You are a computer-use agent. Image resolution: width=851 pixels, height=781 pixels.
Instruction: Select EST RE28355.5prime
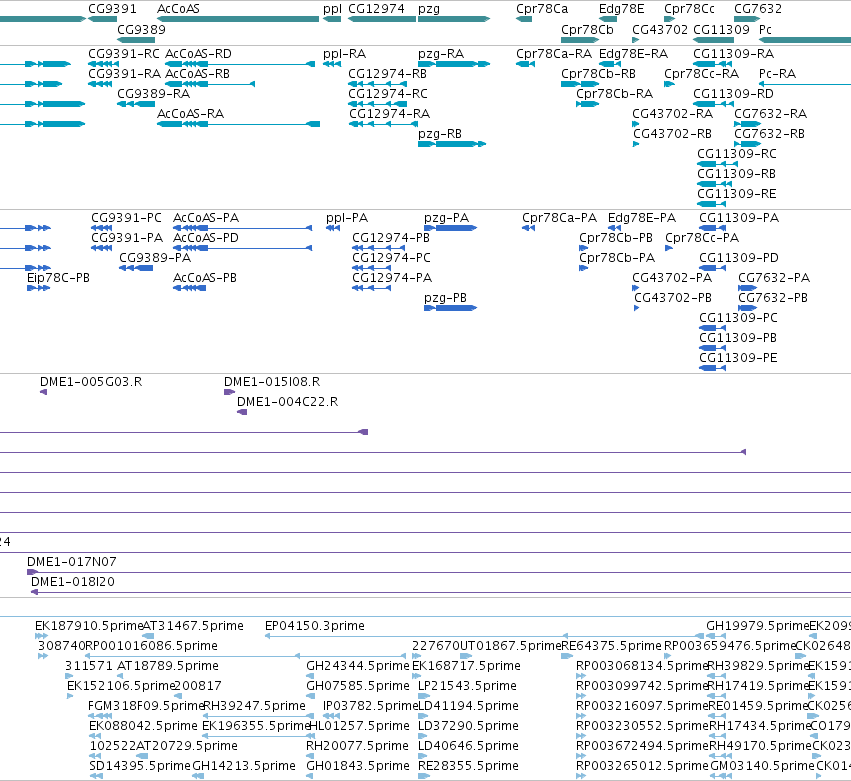click(x=424, y=776)
